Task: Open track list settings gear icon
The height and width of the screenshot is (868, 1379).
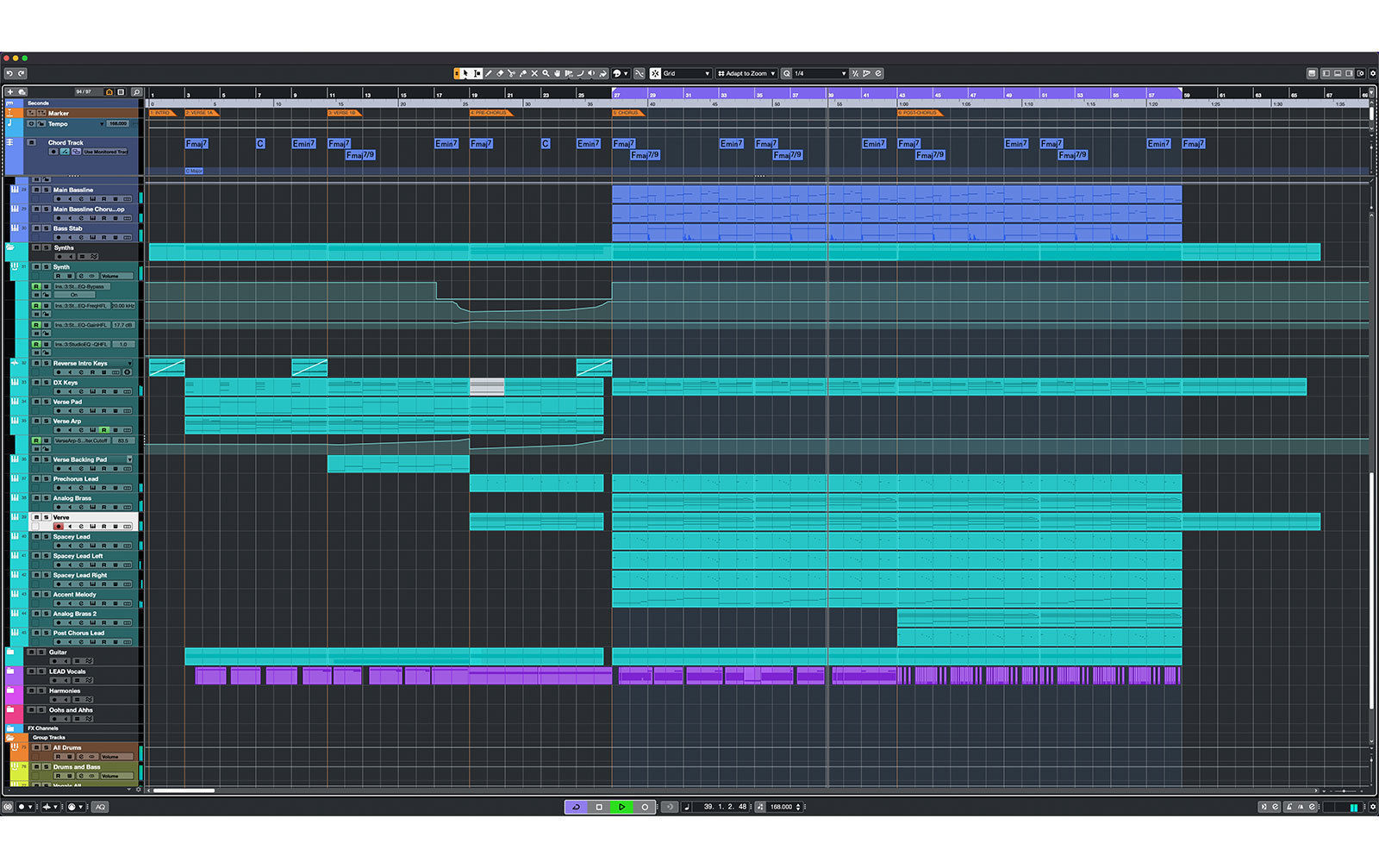Action: click(138, 789)
